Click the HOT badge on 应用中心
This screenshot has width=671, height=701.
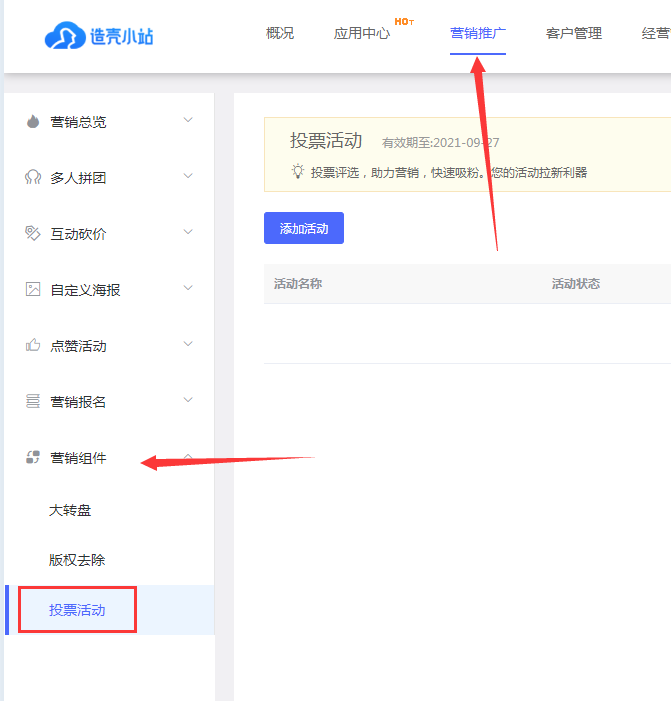coord(404,21)
